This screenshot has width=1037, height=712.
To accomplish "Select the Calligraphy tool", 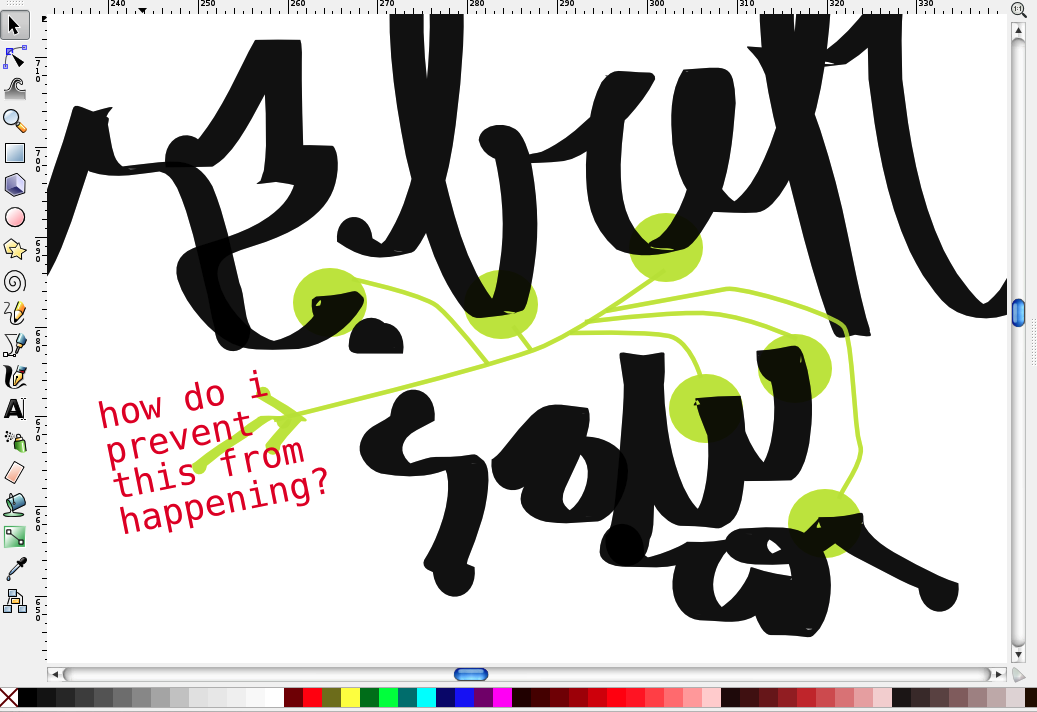I will 14,376.
